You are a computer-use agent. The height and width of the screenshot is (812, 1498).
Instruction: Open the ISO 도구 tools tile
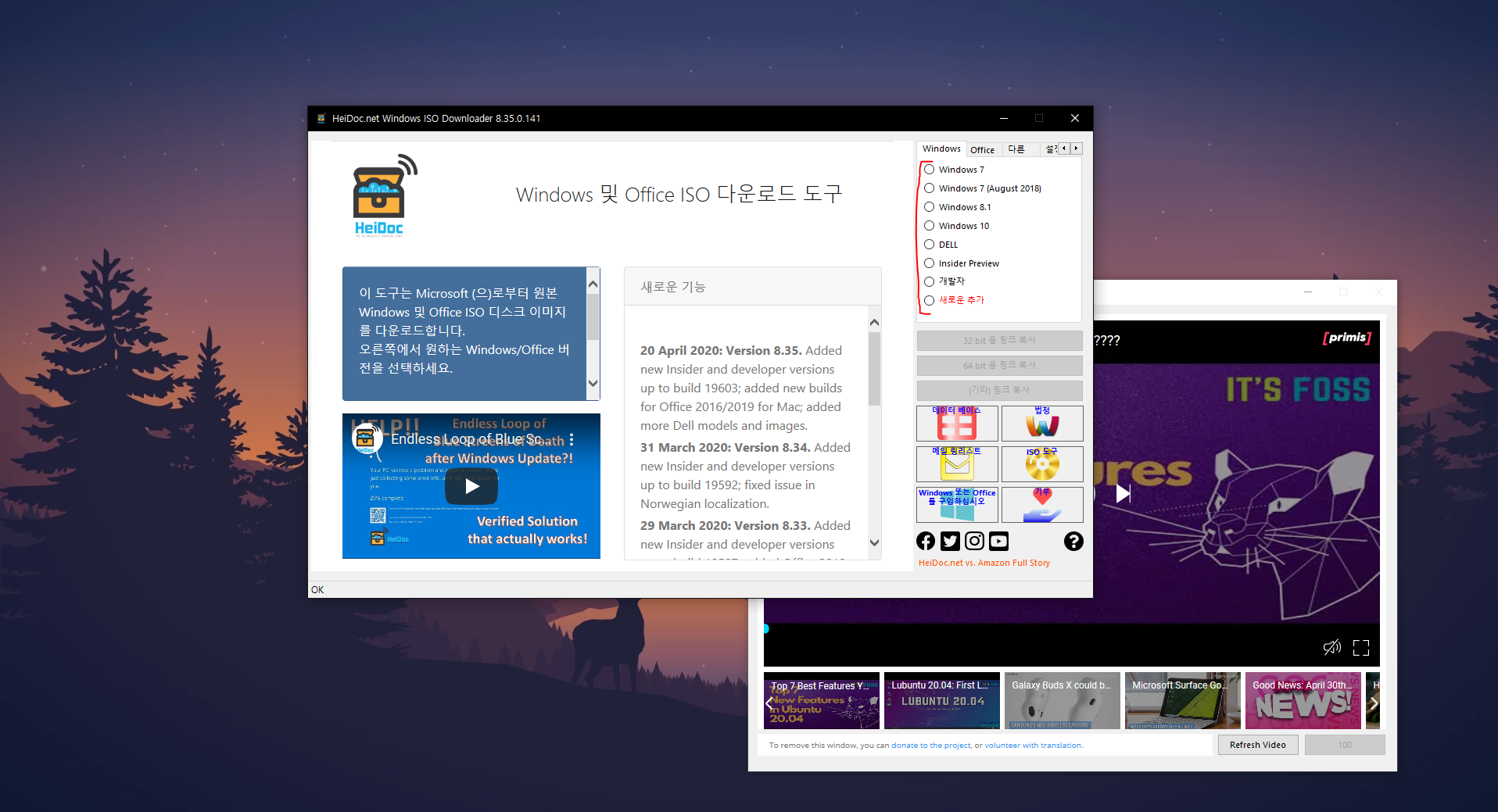click(x=1042, y=463)
